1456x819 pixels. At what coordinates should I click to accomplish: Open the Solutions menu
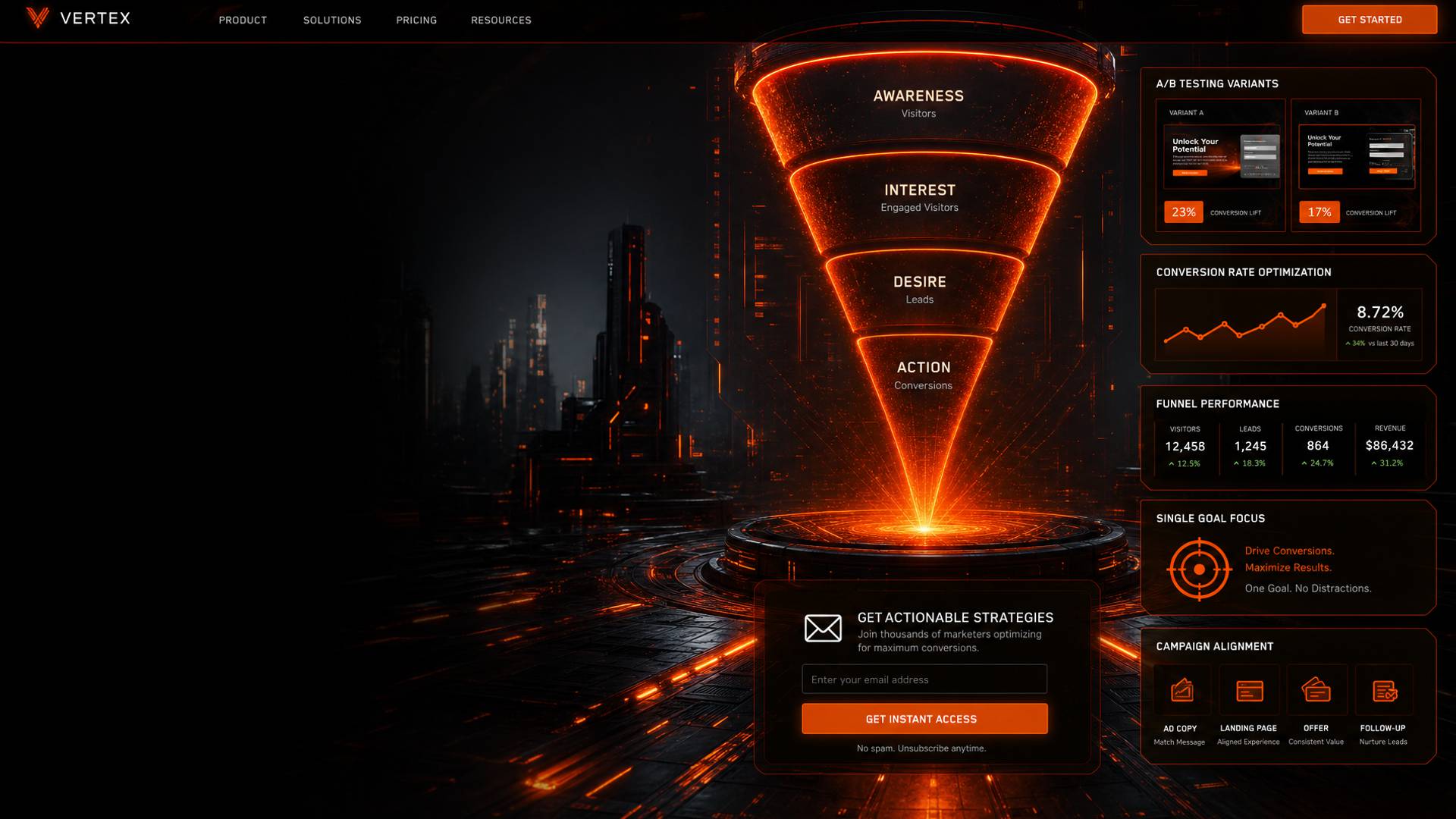[332, 20]
